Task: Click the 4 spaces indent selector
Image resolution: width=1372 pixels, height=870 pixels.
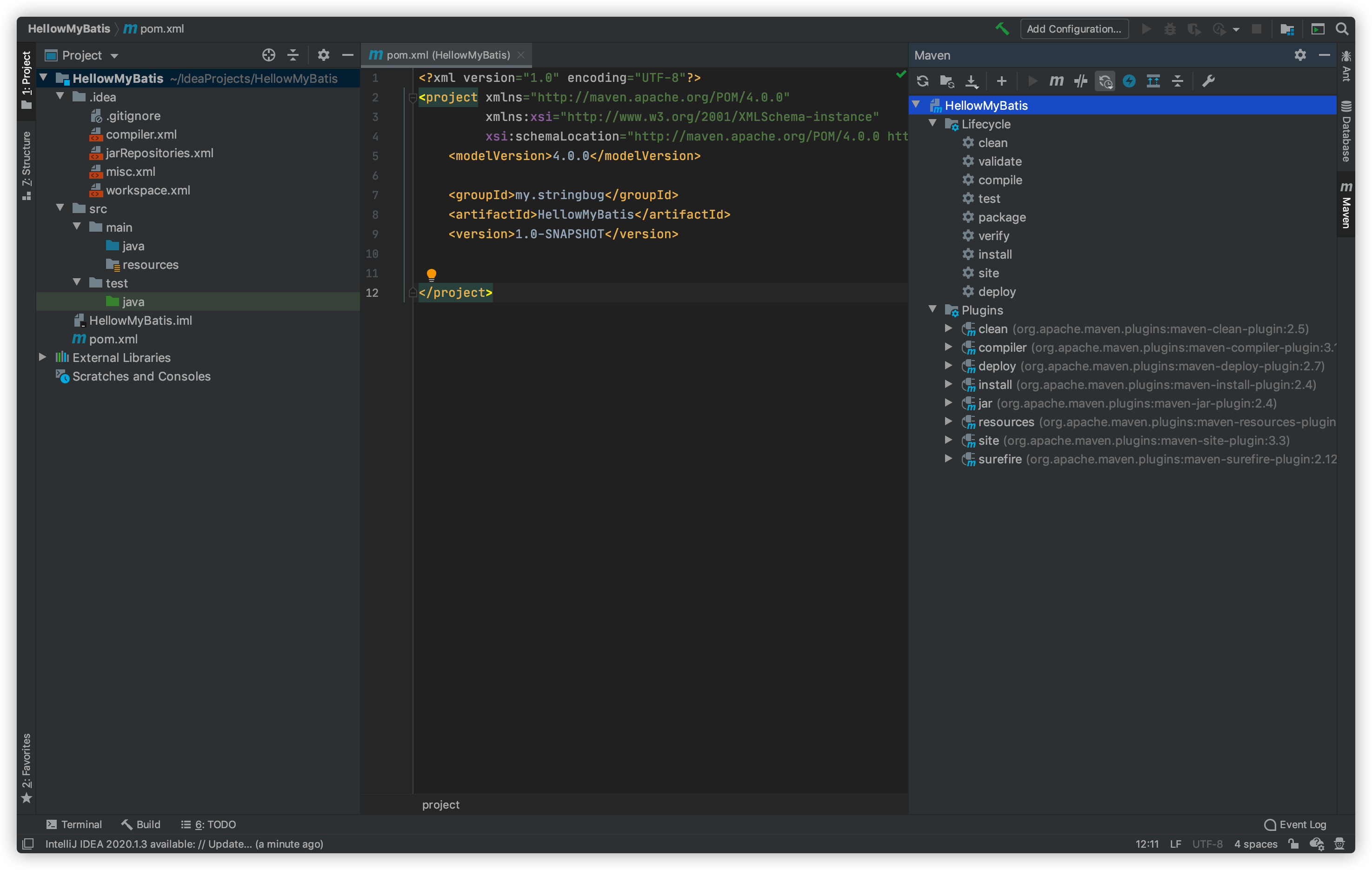Action: click(x=1256, y=844)
